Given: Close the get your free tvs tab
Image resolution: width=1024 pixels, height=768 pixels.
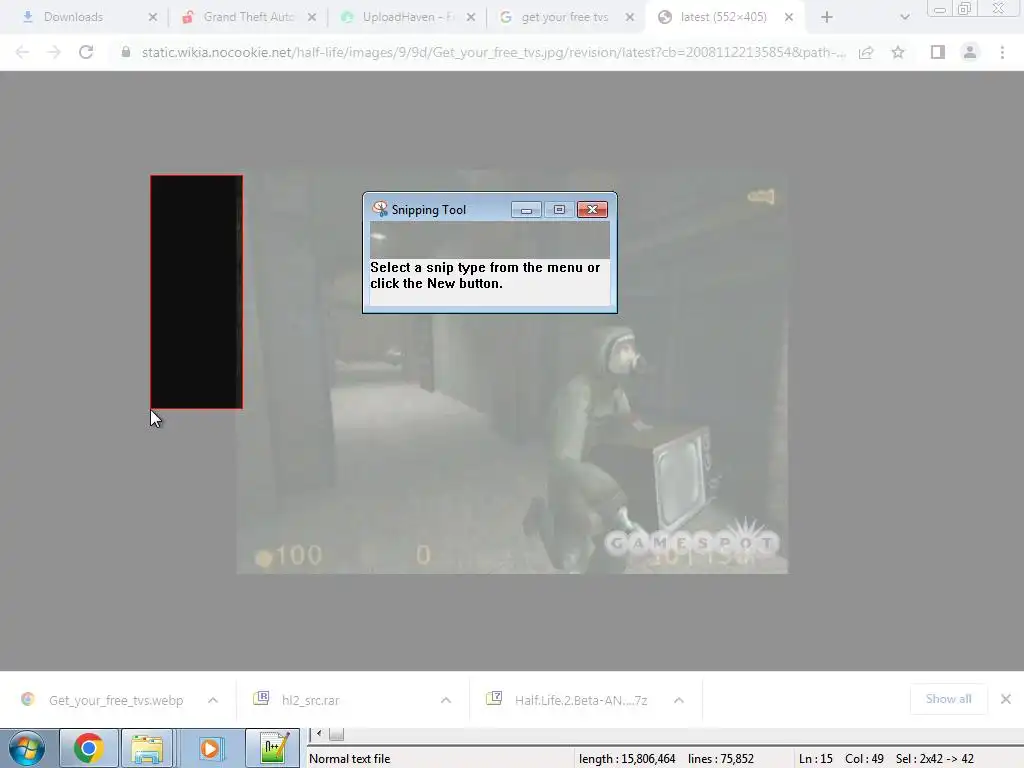Looking at the screenshot, I should click(630, 18).
